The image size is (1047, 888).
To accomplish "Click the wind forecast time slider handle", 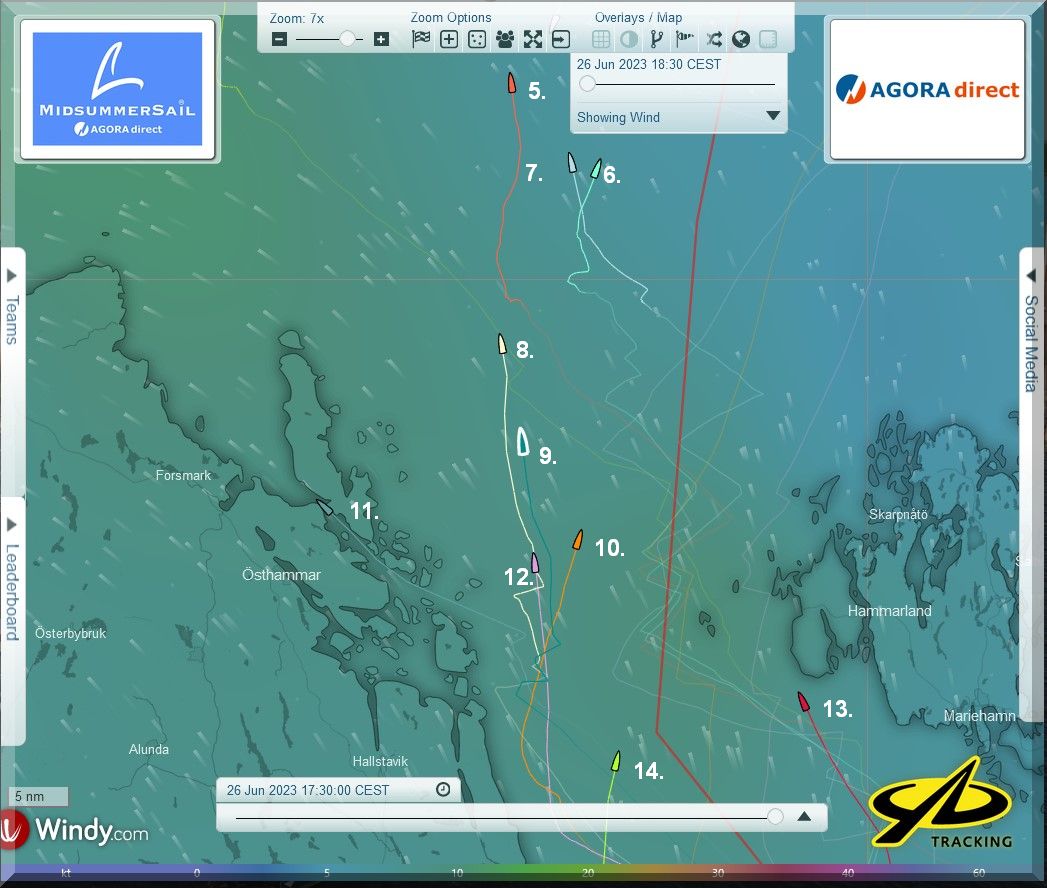I will point(587,85).
